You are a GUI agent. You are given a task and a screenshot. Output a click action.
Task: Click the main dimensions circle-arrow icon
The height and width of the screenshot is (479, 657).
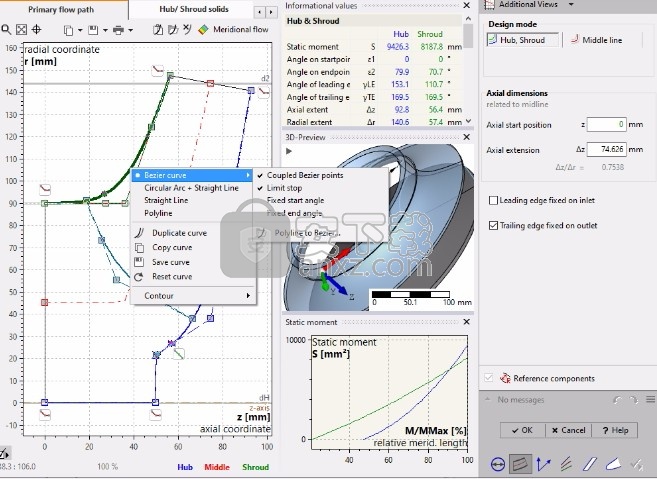[498, 464]
